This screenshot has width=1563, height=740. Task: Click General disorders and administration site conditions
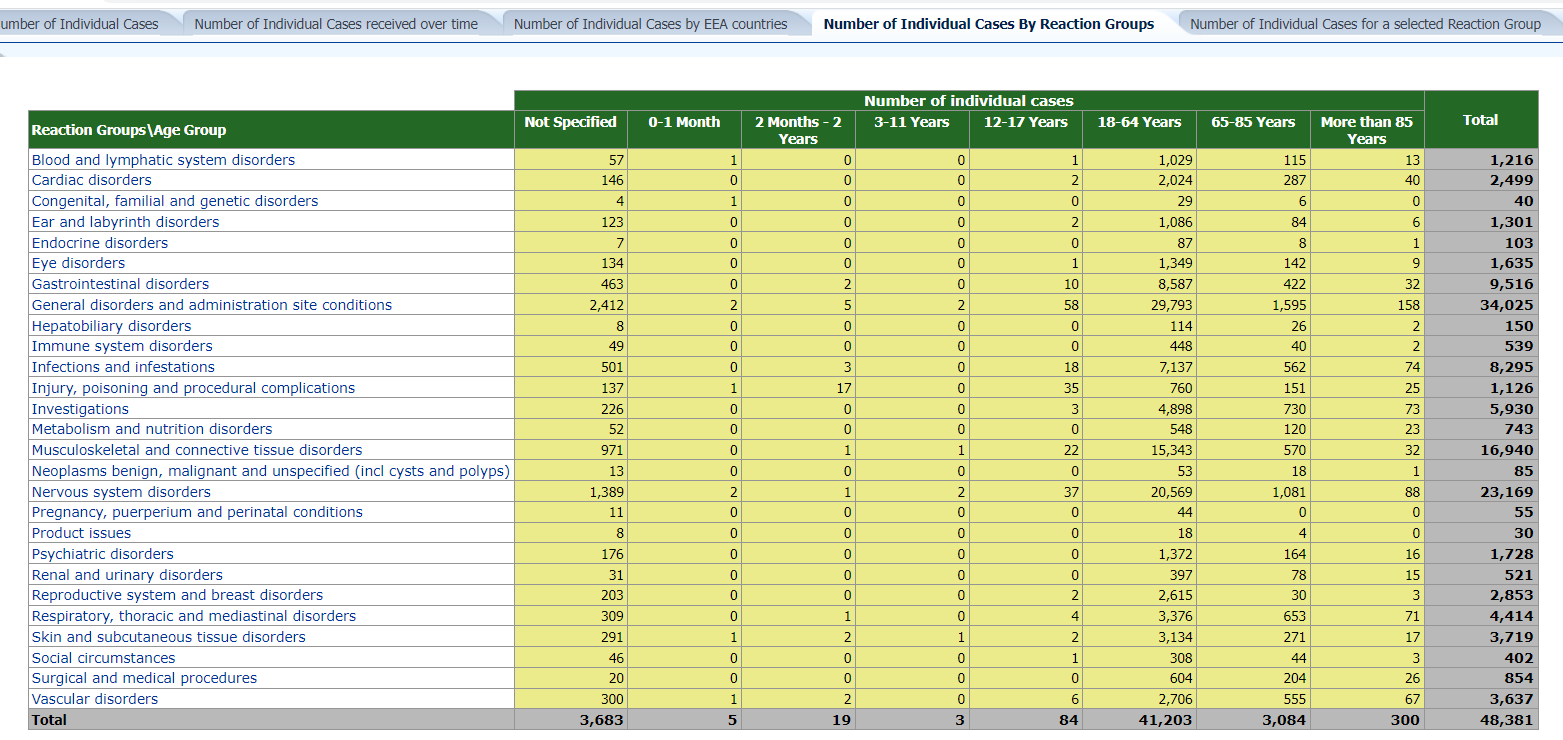coord(212,305)
